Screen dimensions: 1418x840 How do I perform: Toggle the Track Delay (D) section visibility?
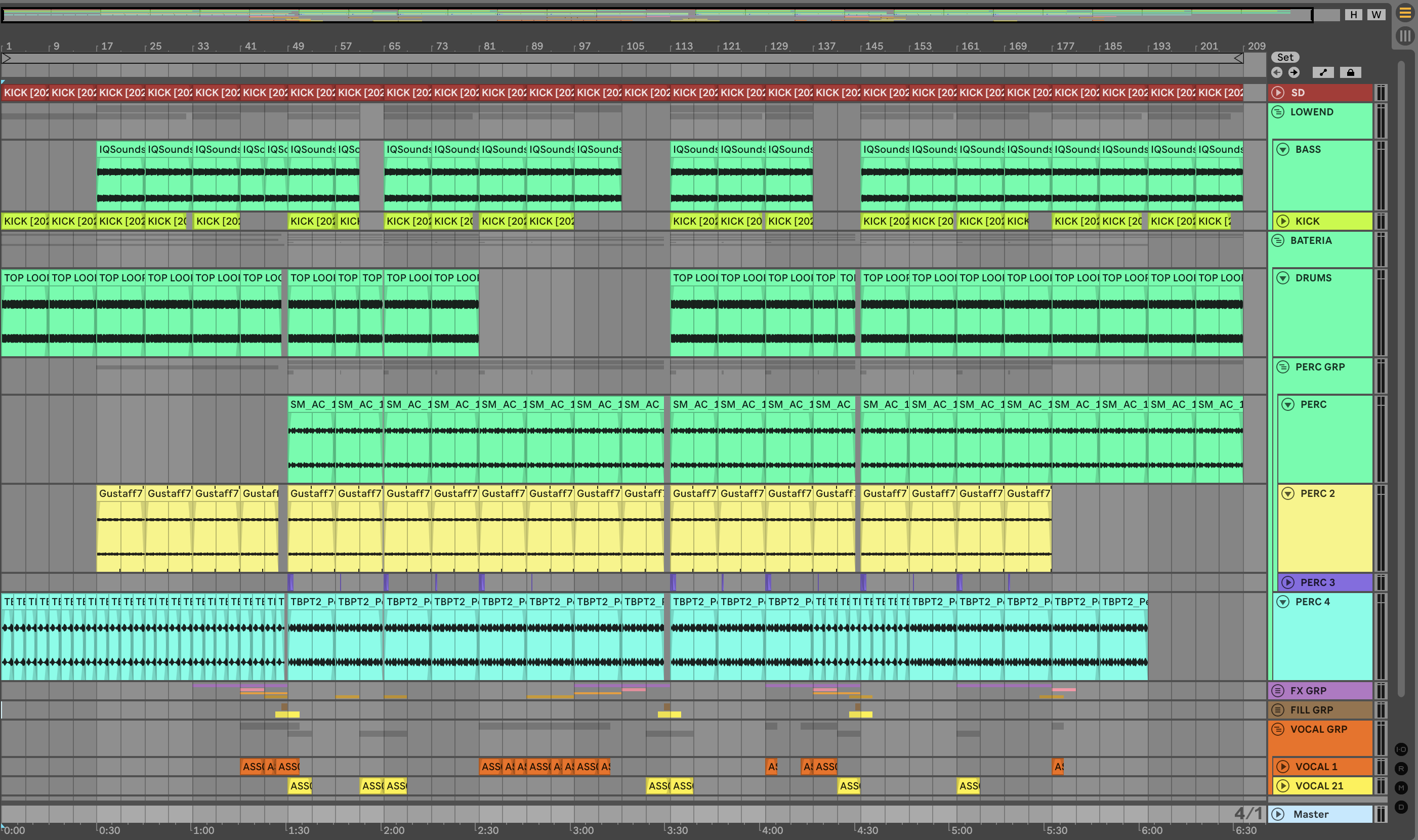(1401, 807)
